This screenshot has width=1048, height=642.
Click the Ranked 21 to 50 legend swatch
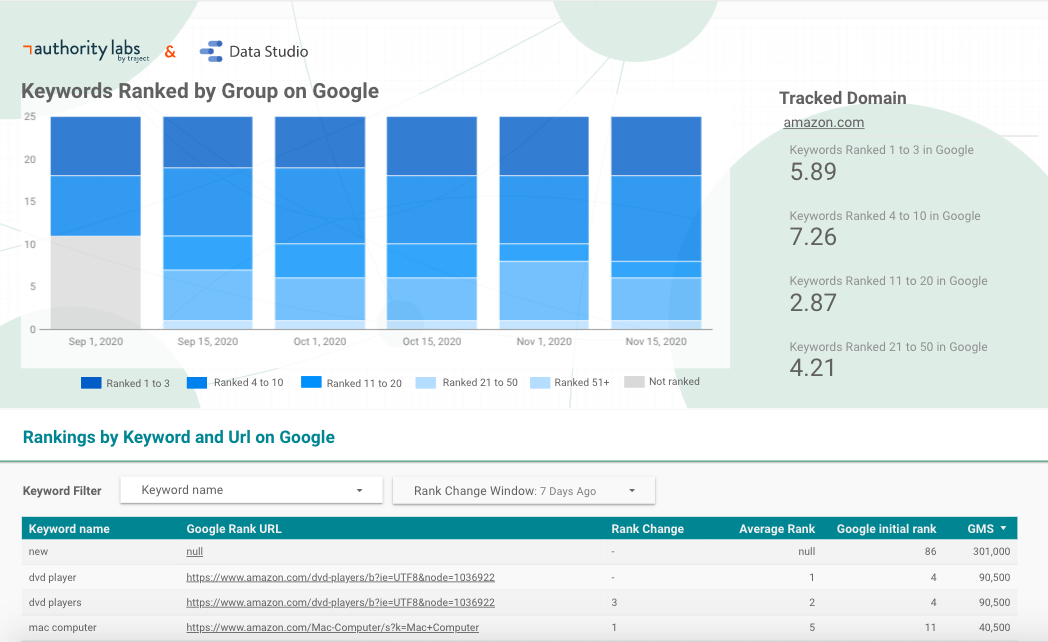(425, 383)
